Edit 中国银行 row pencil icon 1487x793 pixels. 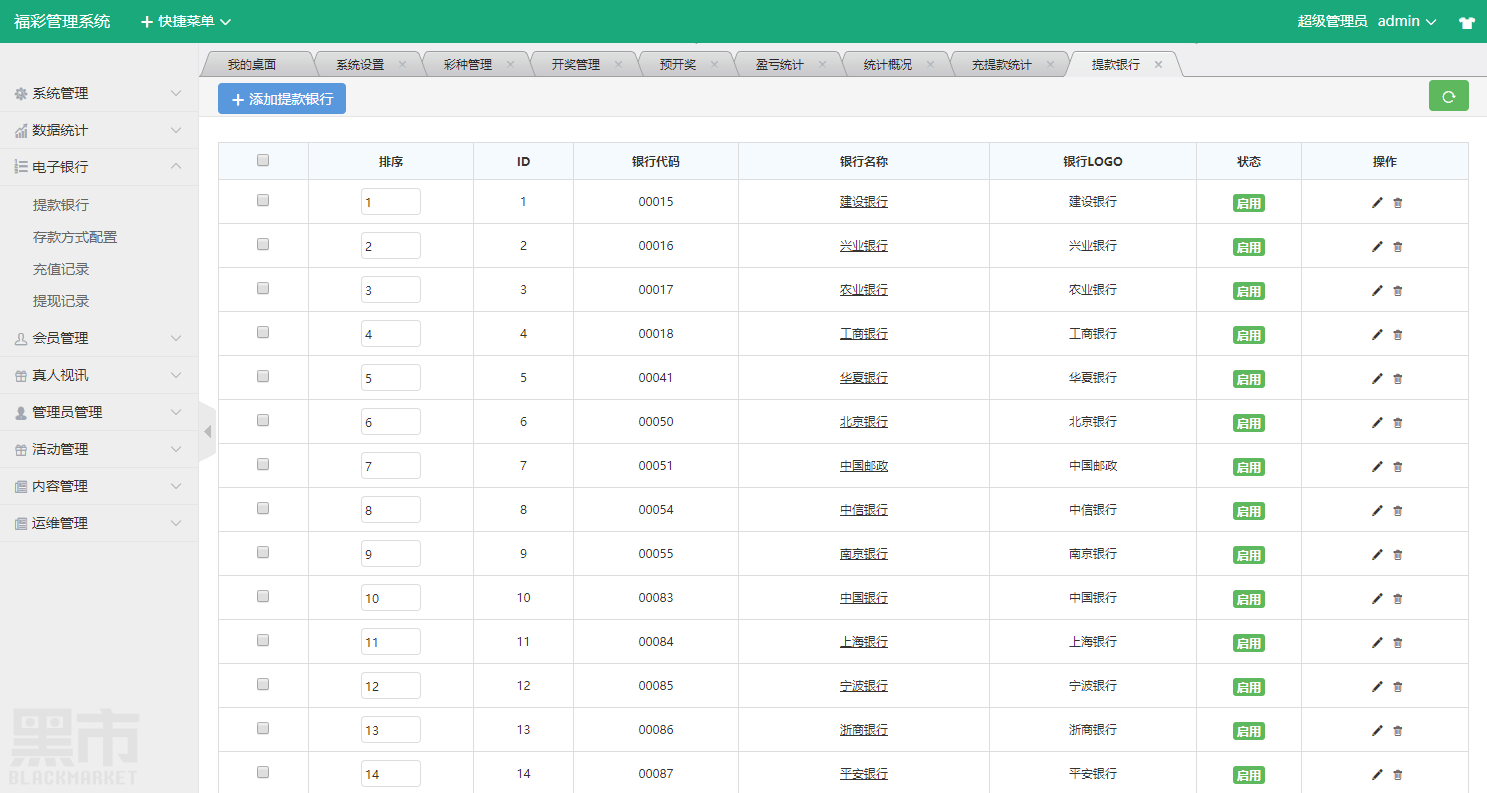pos(1377,599)
